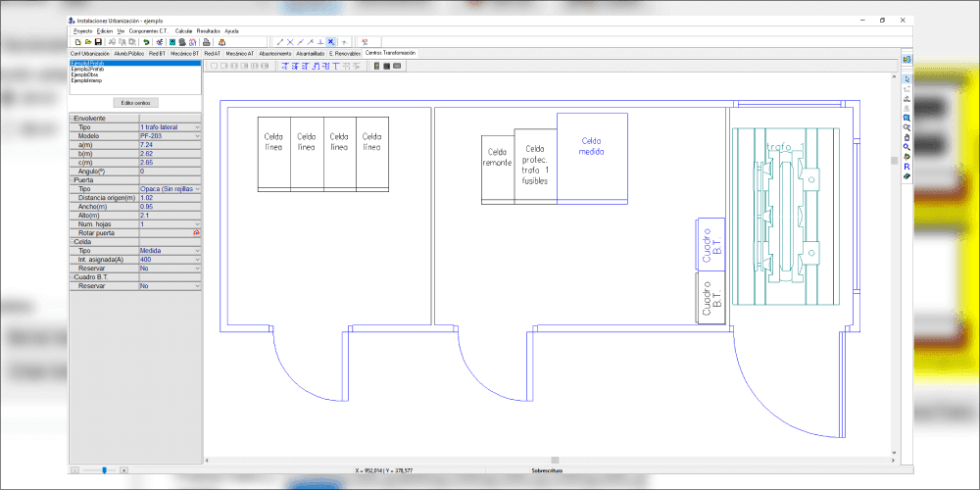Open the Int. asignada(A) dropdown

point(197,260)
